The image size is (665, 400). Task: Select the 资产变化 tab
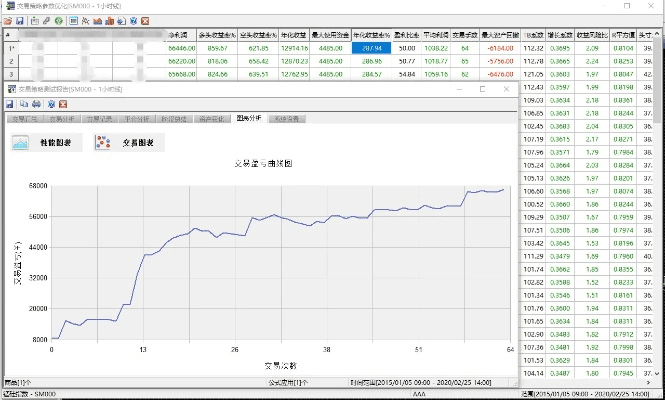210,119
